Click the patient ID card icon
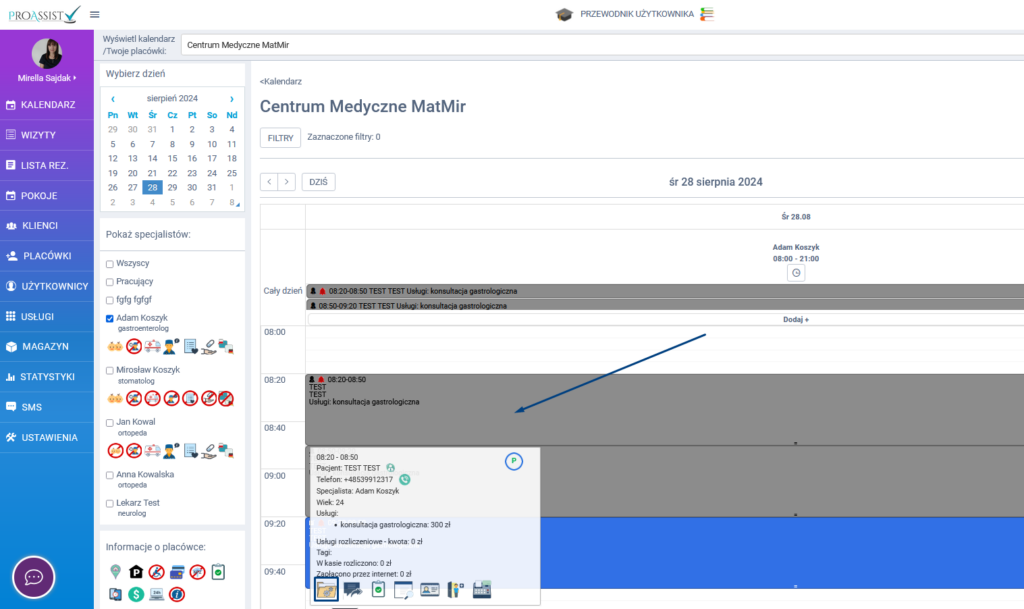This screenshot has width=1024, height=609. pos(430,590)
